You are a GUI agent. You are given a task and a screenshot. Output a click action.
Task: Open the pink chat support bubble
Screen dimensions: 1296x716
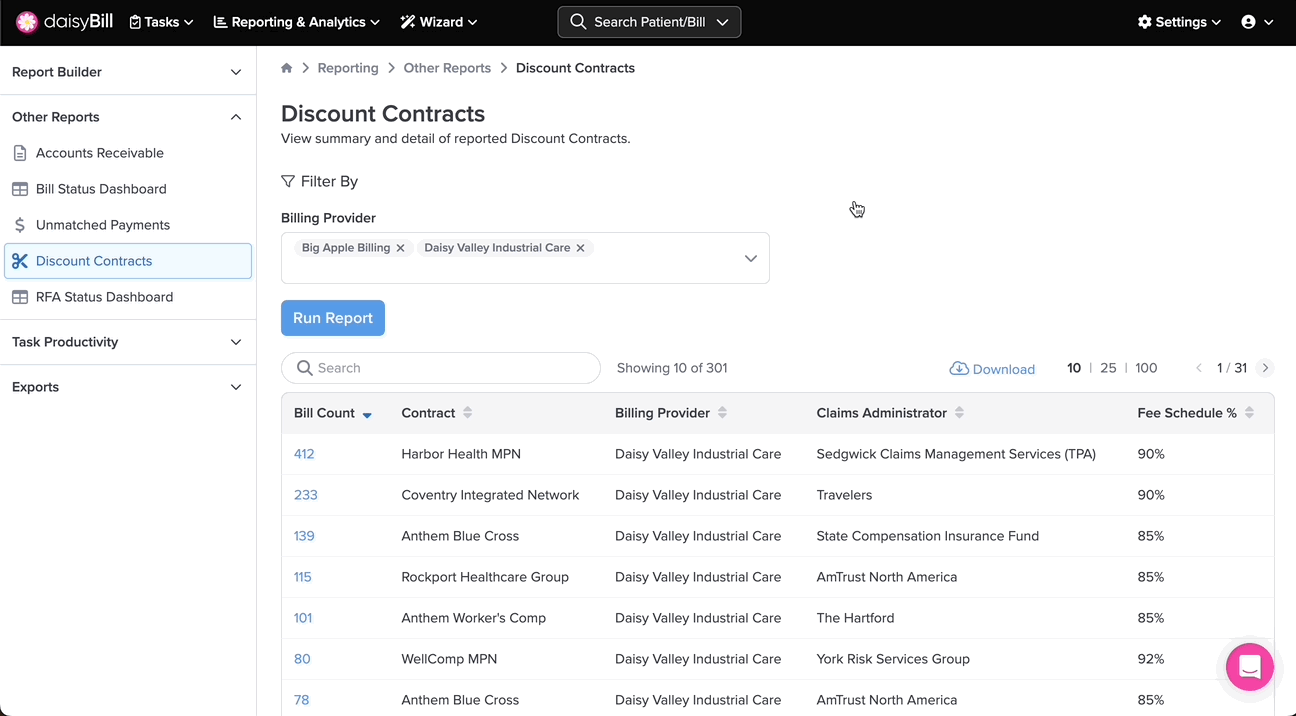pyautogui.click(x=1249, y=667)
